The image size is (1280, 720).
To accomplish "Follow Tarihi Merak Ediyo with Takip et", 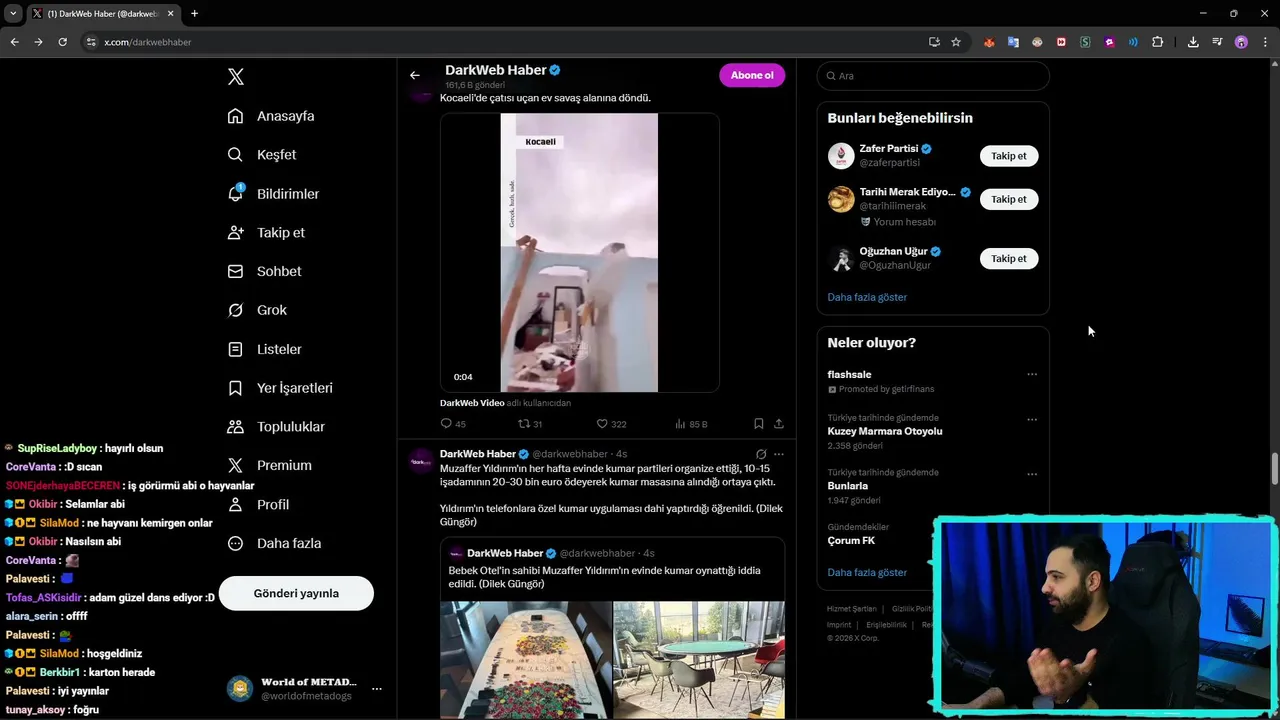I will point(1008,199).
